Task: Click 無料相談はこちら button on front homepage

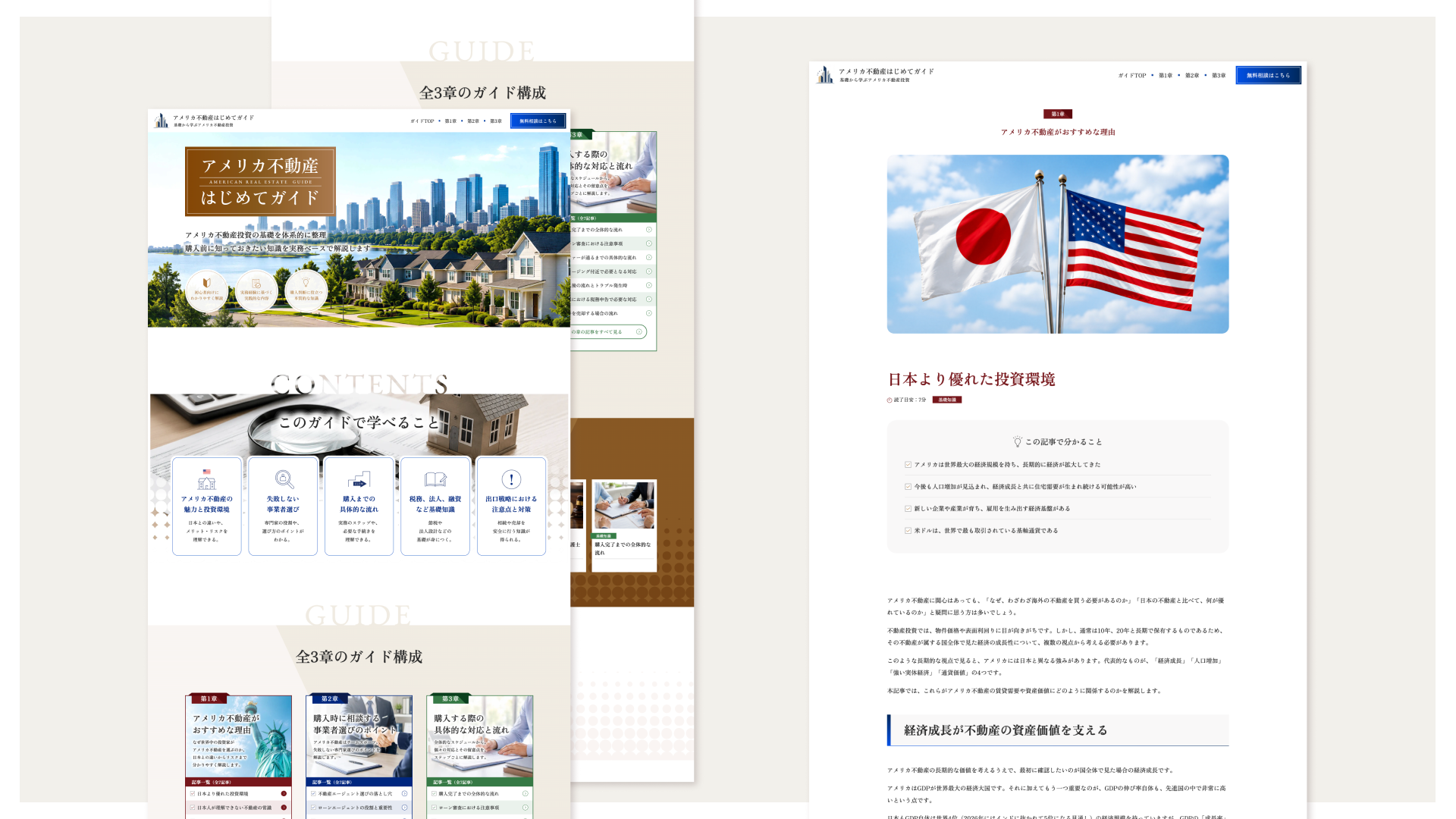Action: point(538,121)
